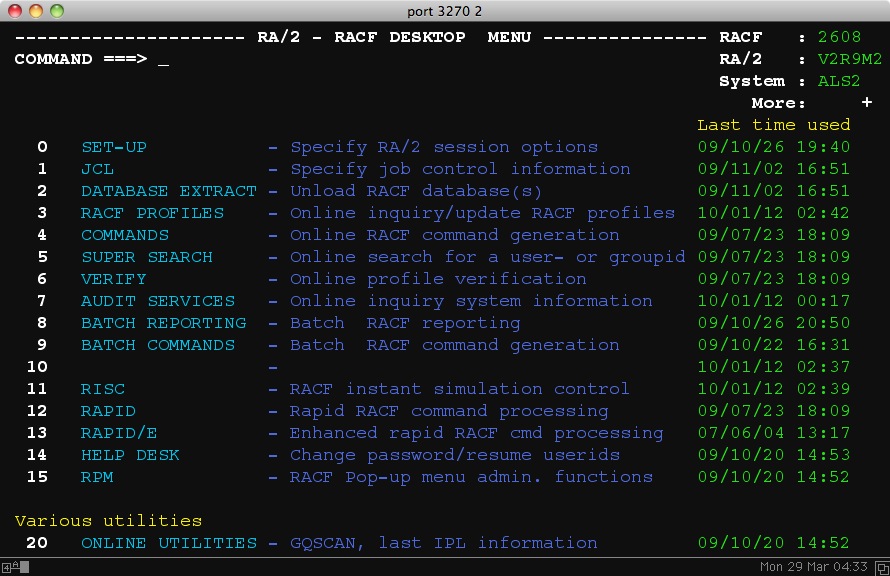Open SUPER SEARCH option
Viewport: 890px width, 576px height.
coord(146,257)
